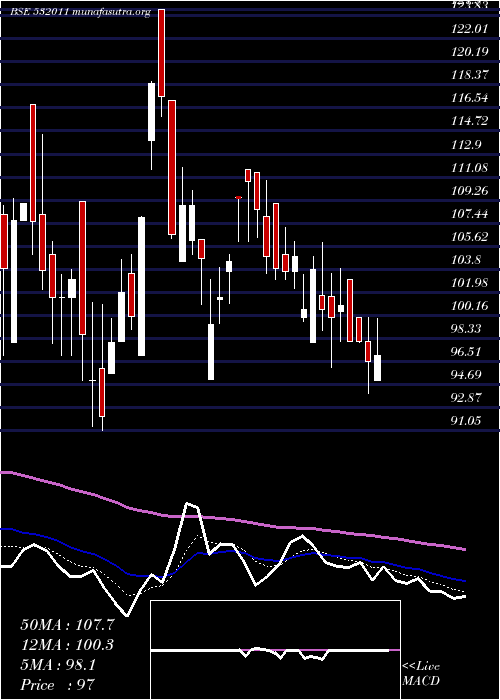Click the 109.26 price axis label

pyautogui.click(x=470, y=191)
